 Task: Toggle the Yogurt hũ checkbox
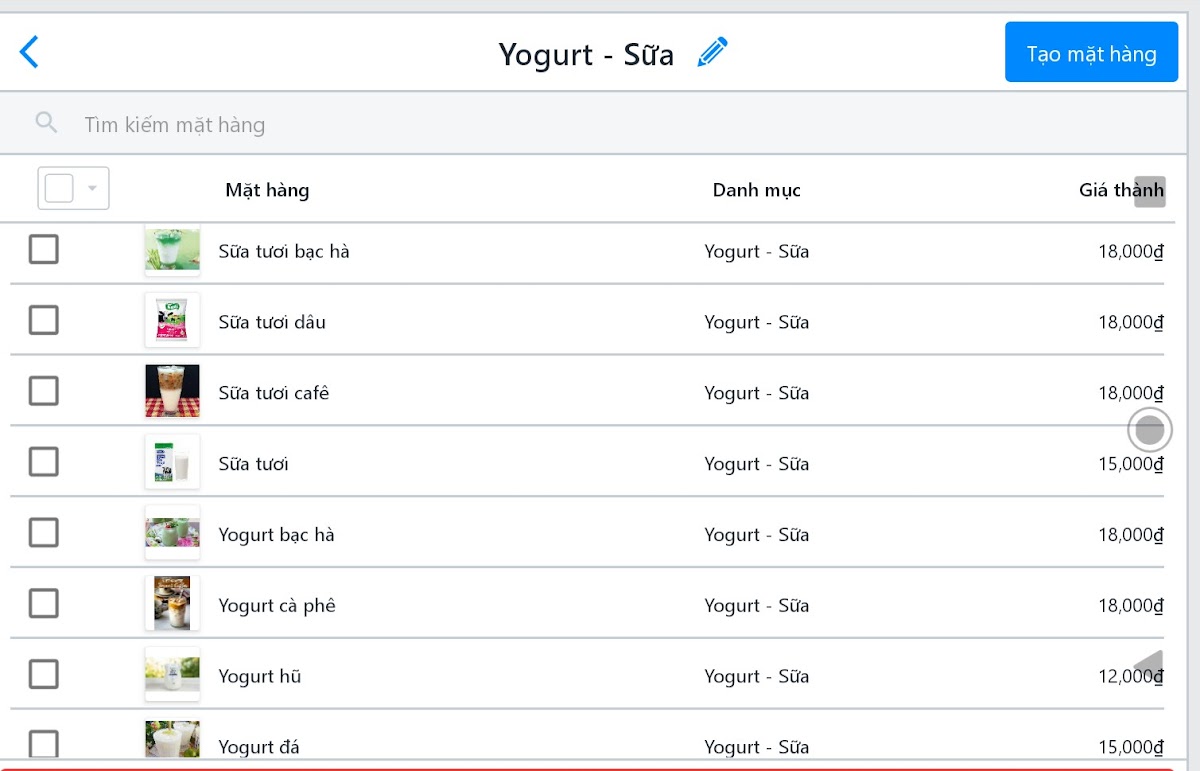click(x=43, y=674)
